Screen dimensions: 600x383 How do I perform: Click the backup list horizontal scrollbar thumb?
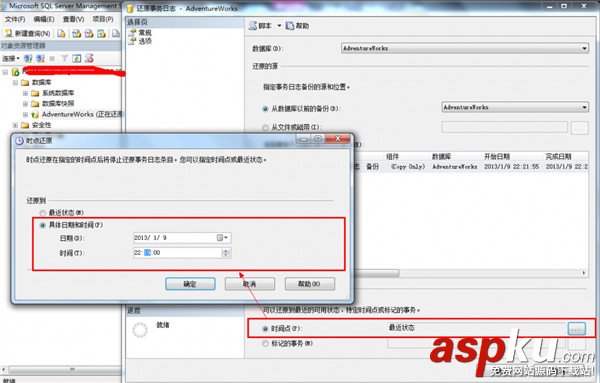[377, 273]
